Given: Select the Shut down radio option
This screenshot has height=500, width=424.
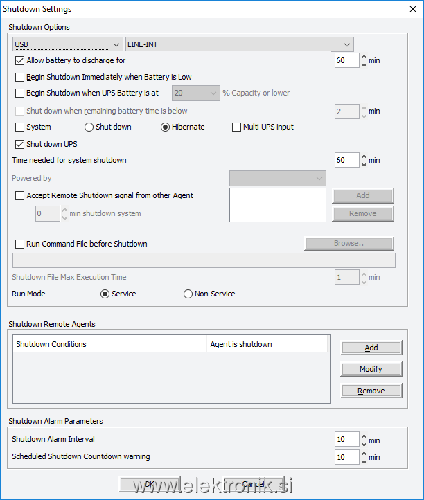Looking at the screenshot, I should (89, 127).
